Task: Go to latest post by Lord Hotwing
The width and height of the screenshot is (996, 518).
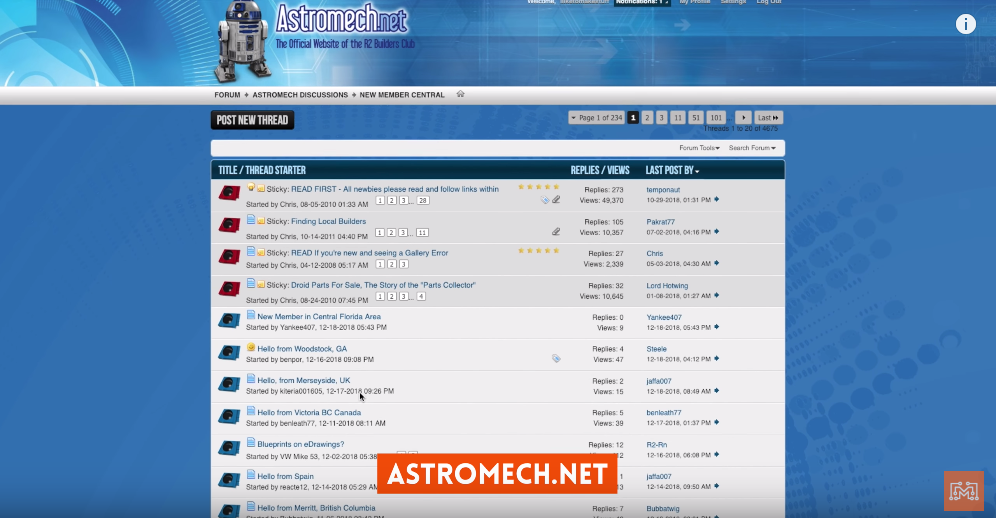Action: coord(717,296)
